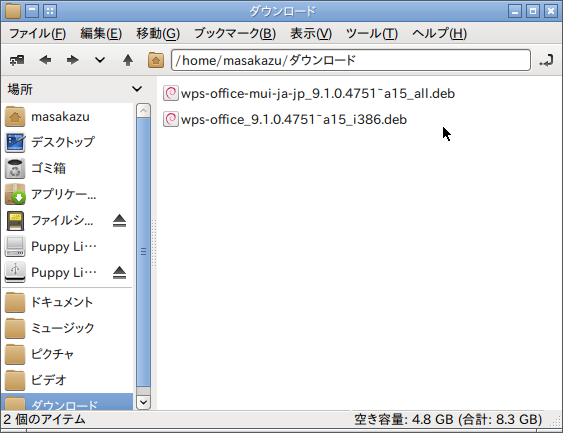The height and width of the screenshot is (433, 563).
Task: Select USB Puppy Li… drive icon
Action: coord(15,273)
